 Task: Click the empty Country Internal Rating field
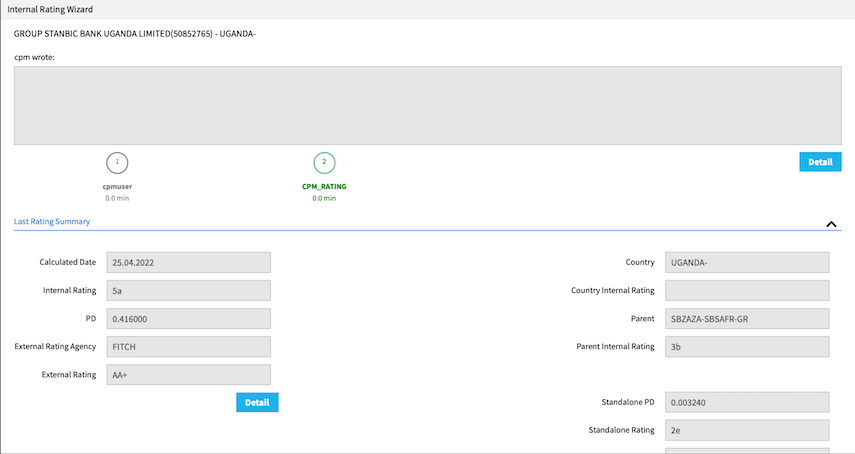(747, 290)
